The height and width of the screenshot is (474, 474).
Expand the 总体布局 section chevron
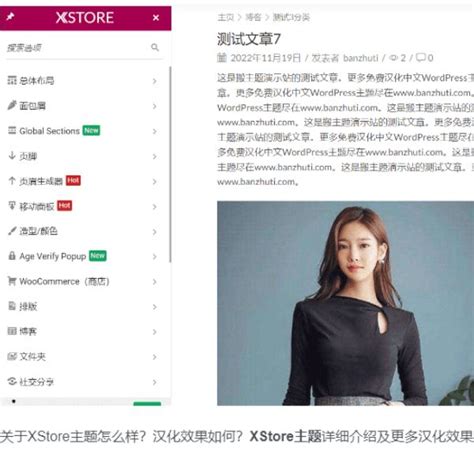click(x=154, y=81)
